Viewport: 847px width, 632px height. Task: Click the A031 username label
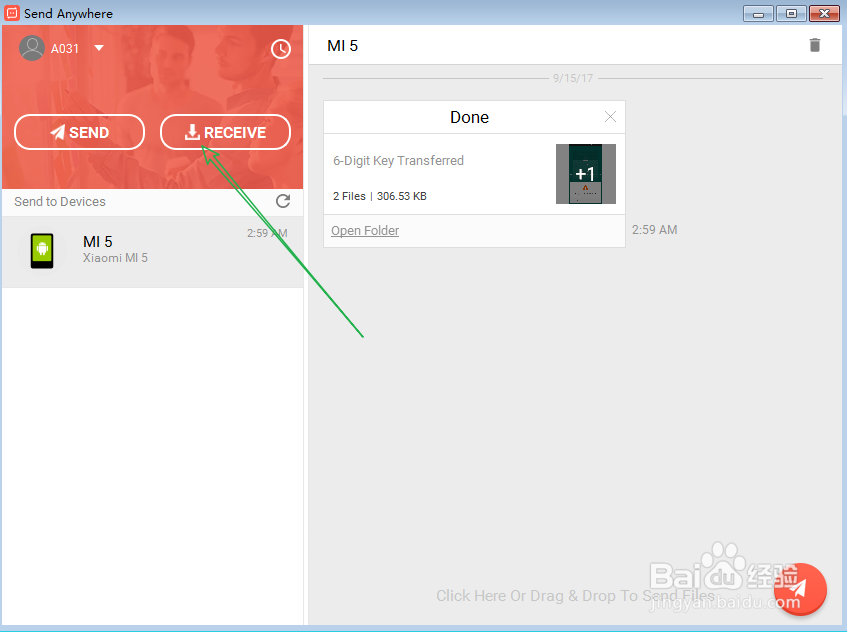65,49
